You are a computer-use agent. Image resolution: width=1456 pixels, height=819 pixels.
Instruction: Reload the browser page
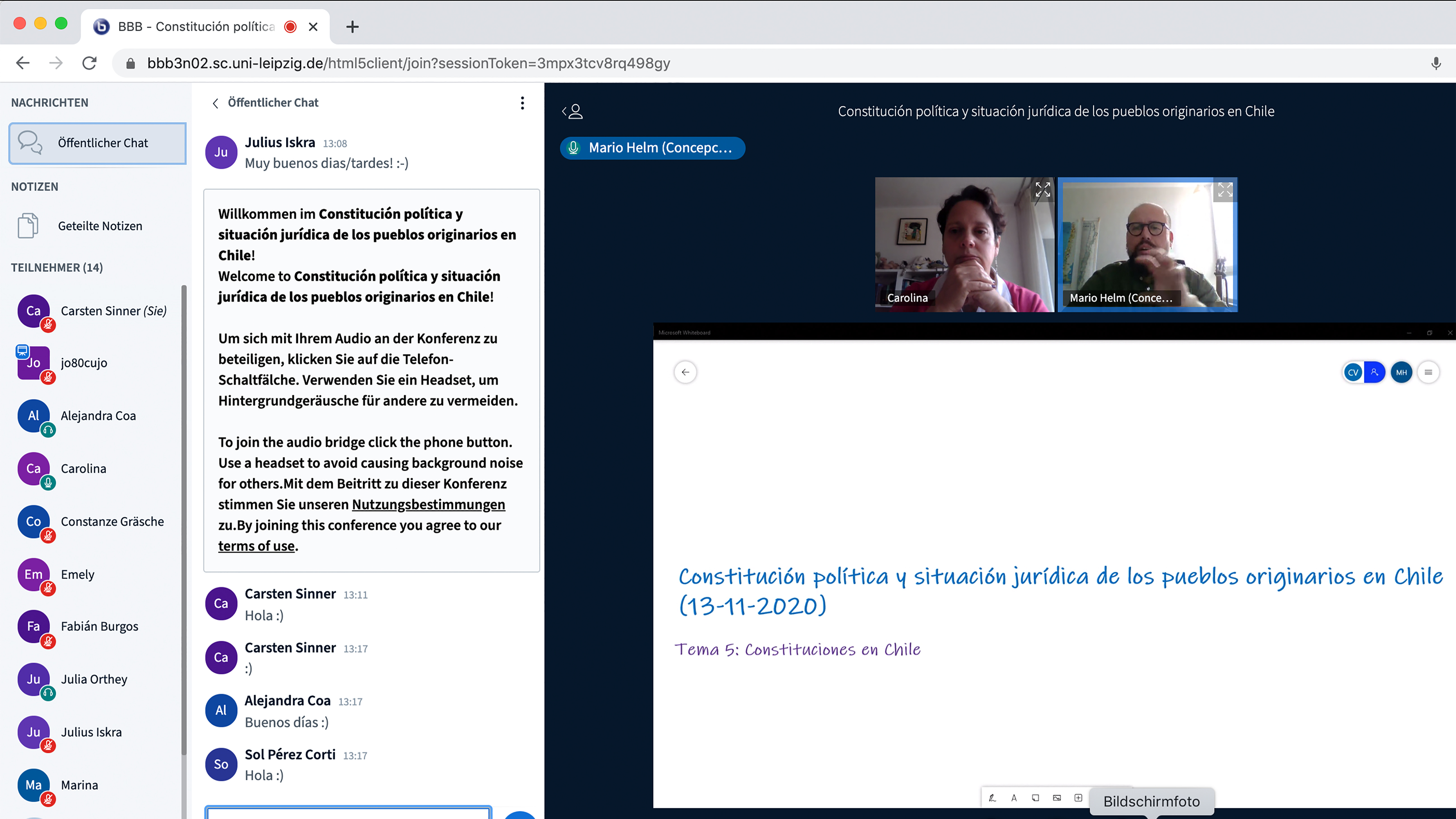point(89,63)
